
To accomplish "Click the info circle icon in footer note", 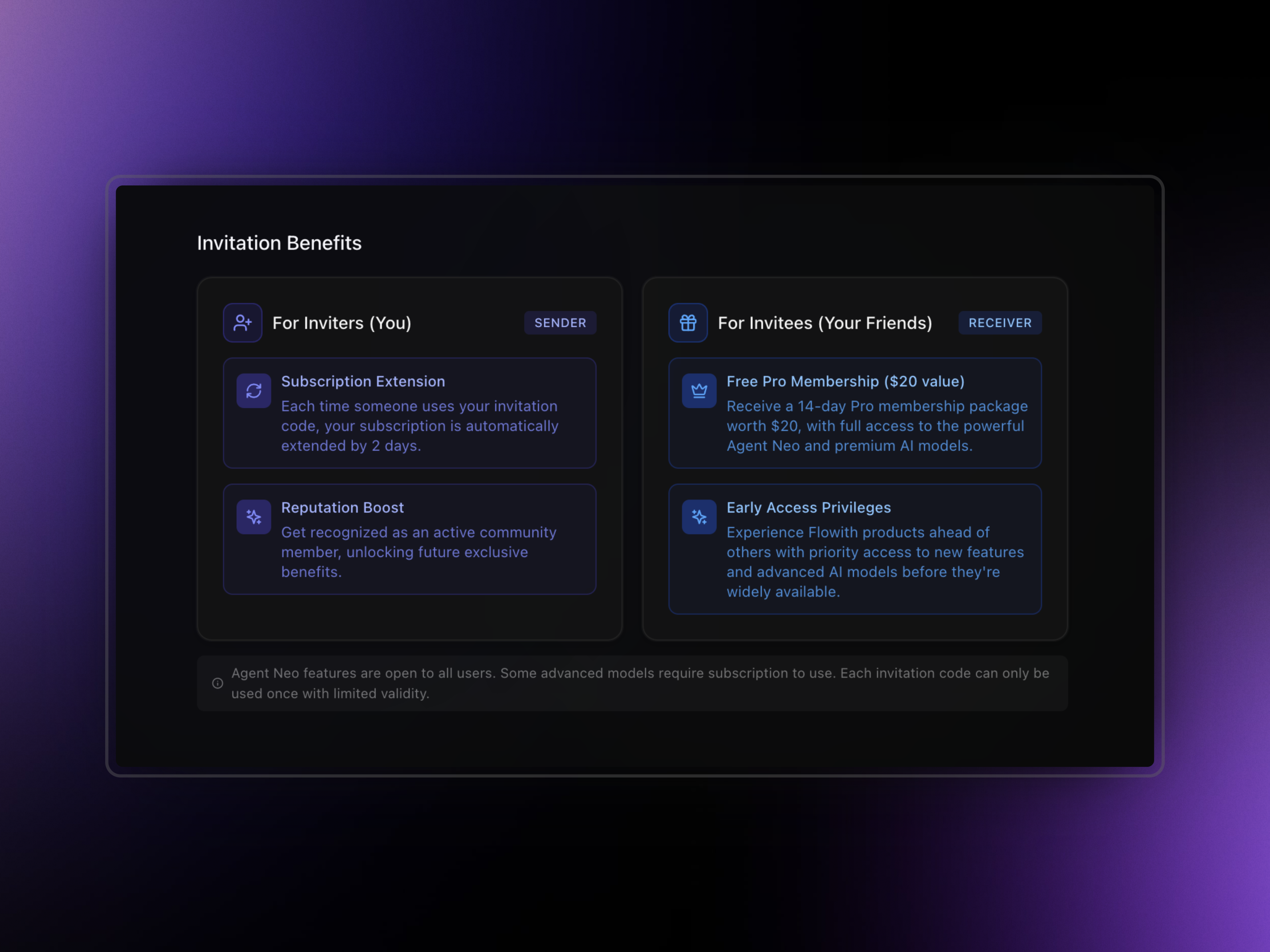I will [x=218, y=683].
